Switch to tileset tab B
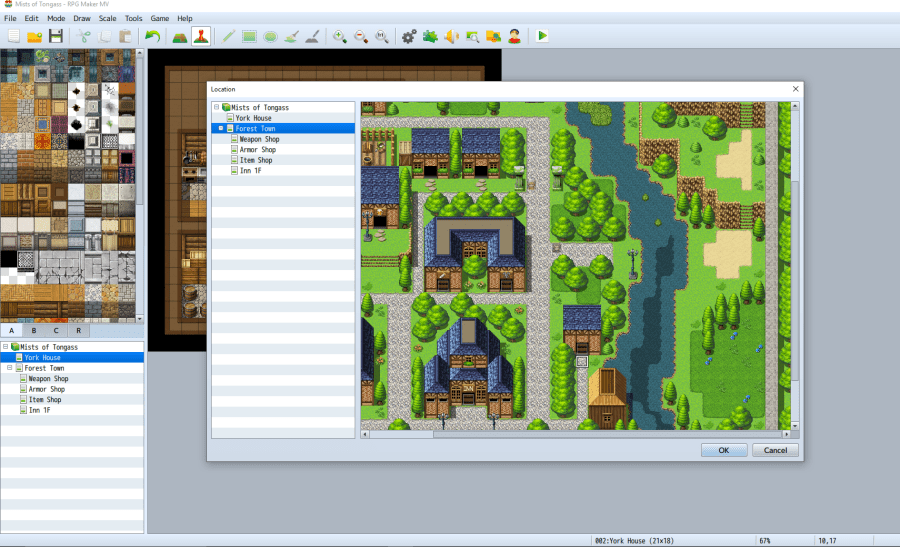Viewport: 900px width, 547px height. tap(33, 330)
